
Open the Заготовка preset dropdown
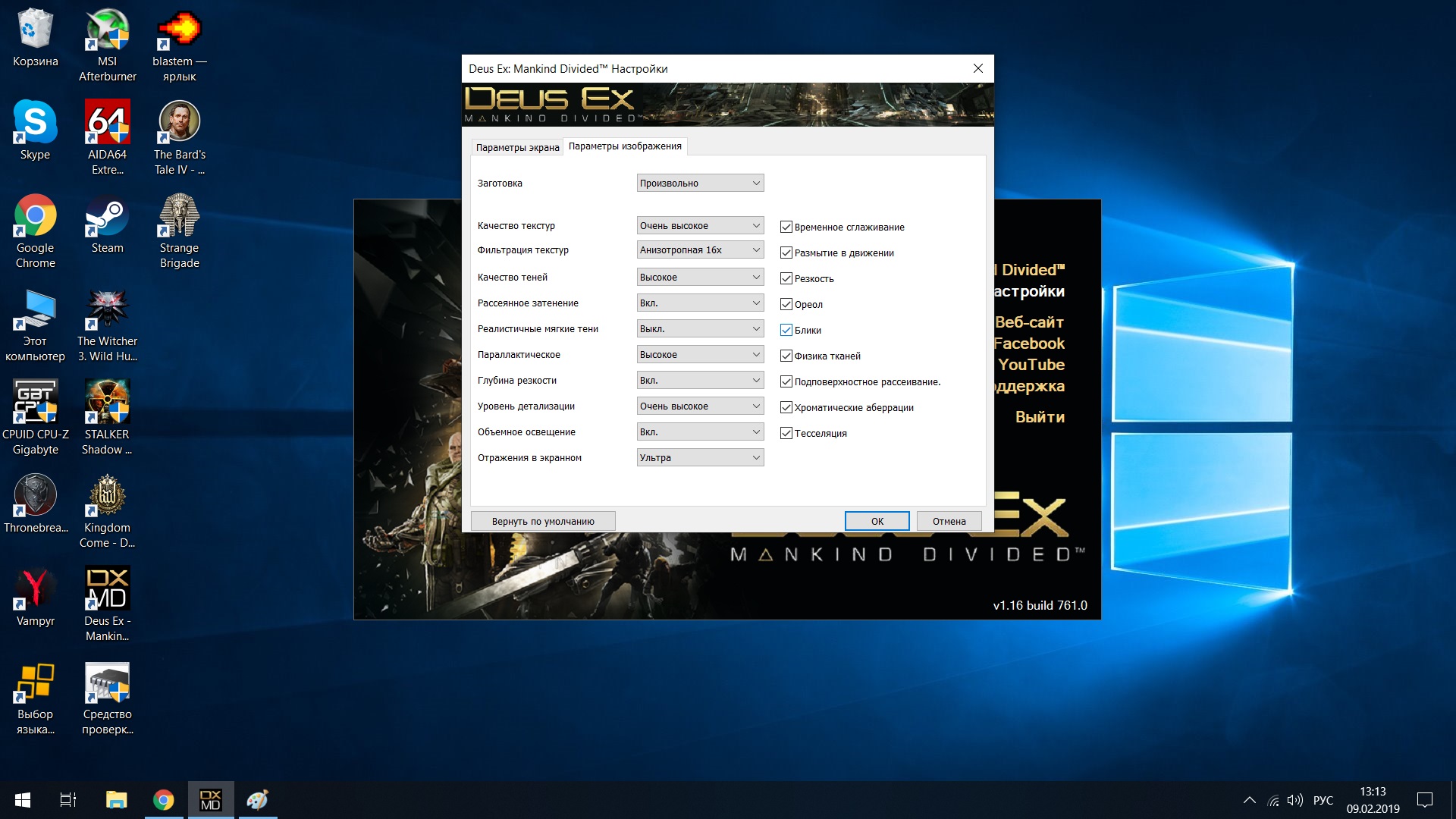[x=700, y=184]
